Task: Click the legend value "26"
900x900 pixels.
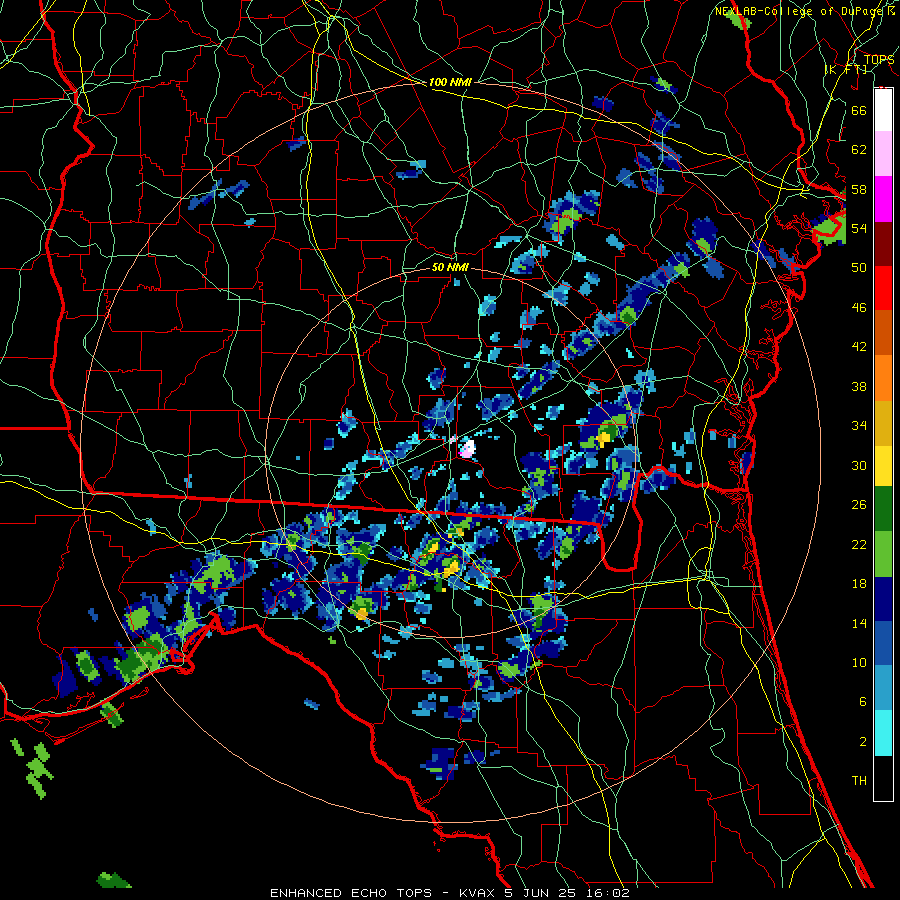Action: coord(859,505)
